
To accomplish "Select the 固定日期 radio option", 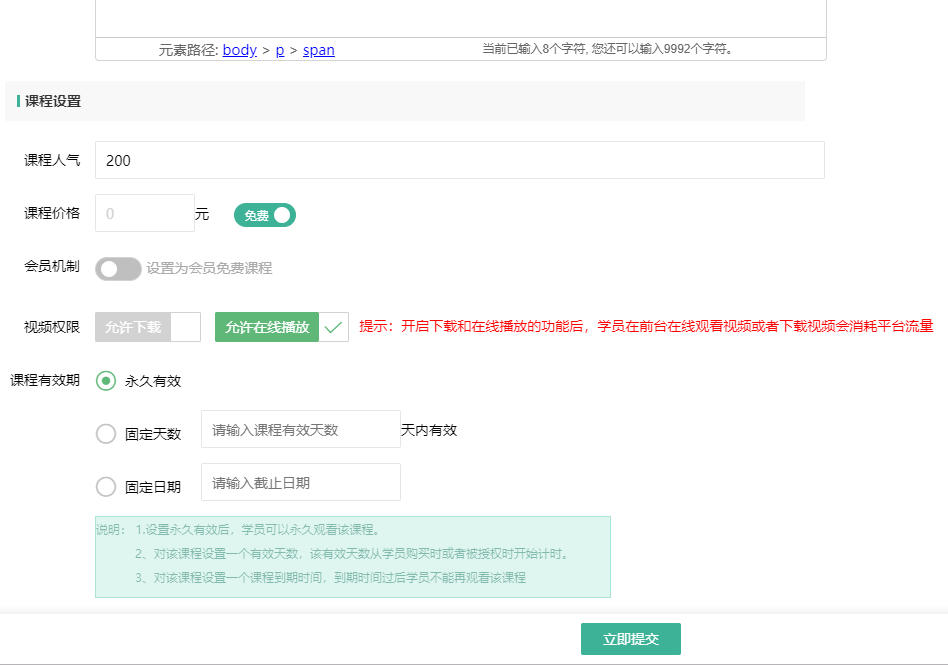I will 106,487.
